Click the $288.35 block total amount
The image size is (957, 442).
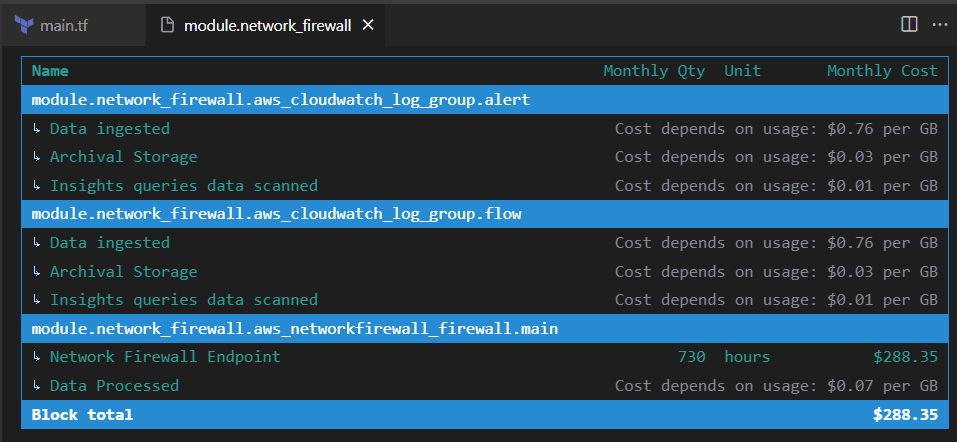905,415
